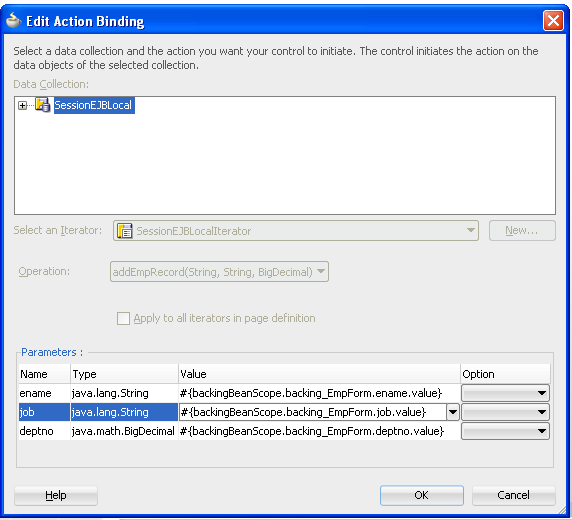
Task: Confirm with the OK button
Action: click(422, 496)
